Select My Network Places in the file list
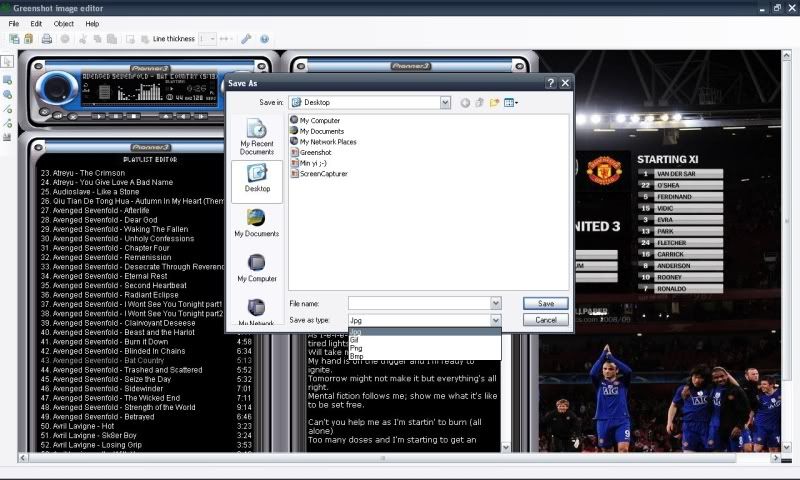The image size is (800, 480). pos(323,142)
